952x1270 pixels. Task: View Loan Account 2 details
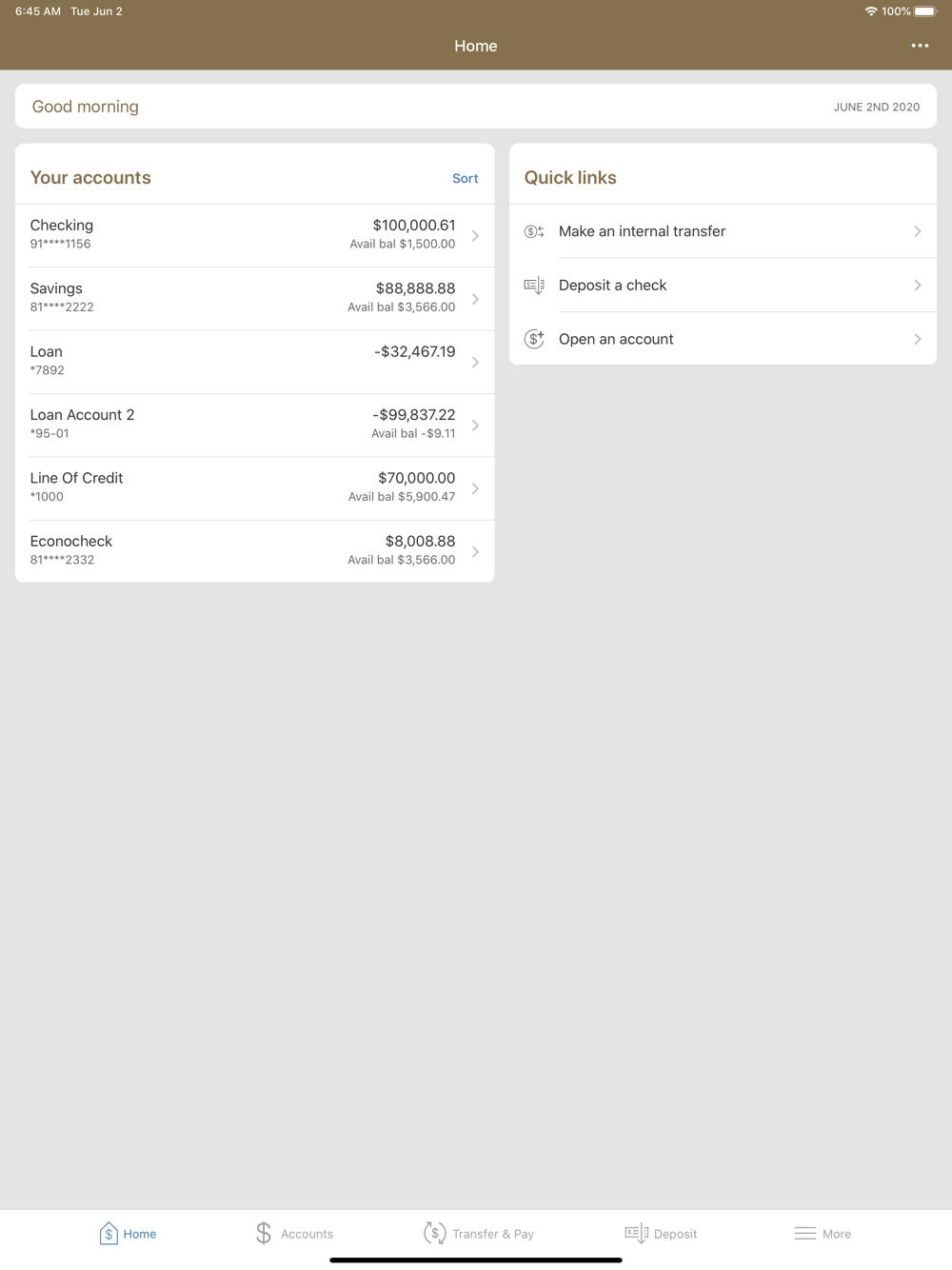click(255, 425)
